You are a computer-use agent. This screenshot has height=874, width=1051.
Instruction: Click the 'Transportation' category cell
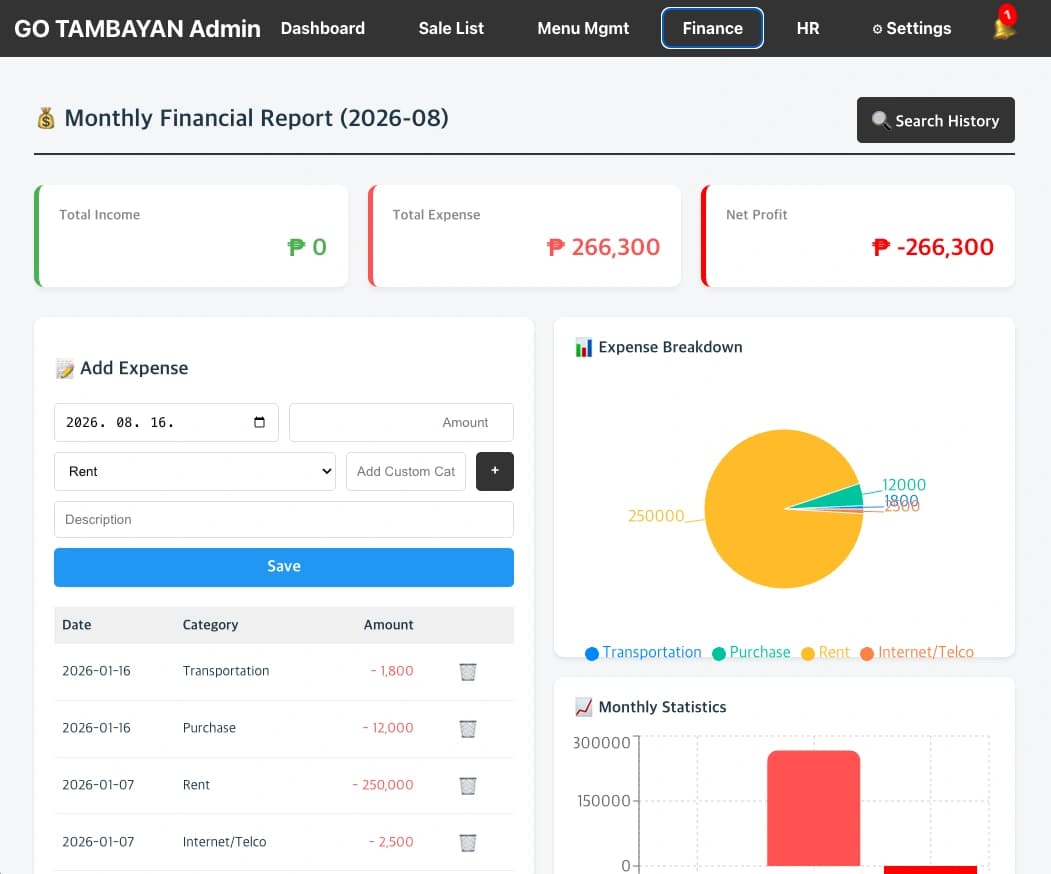click(226, 671)
